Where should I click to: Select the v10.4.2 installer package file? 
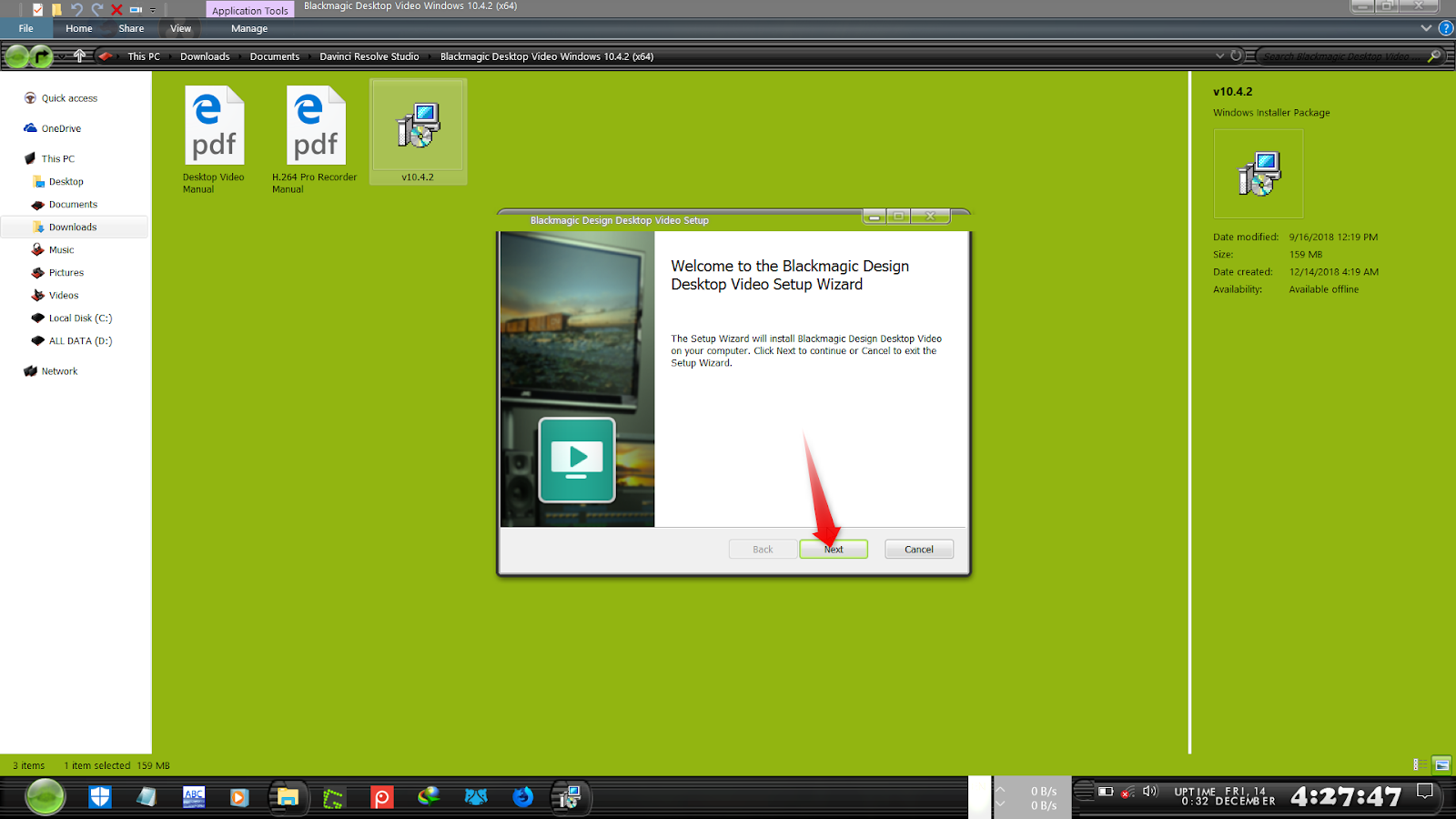(x=419, y=132)
